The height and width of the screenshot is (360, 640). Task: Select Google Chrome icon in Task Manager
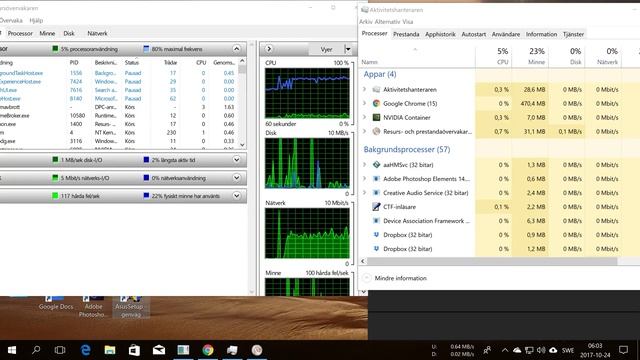click(376, 104)
